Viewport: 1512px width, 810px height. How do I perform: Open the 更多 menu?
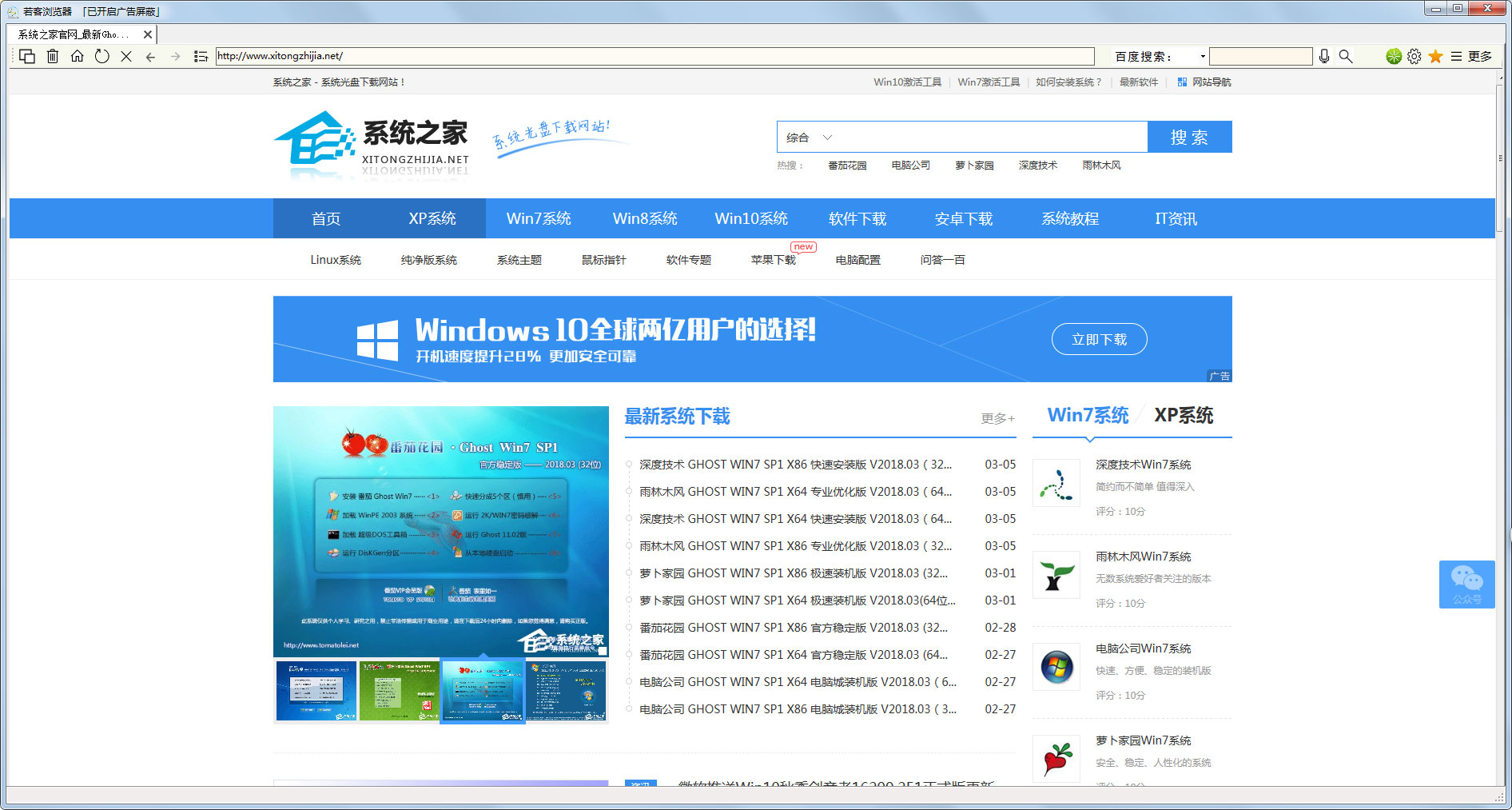(x=1472, y=56)
